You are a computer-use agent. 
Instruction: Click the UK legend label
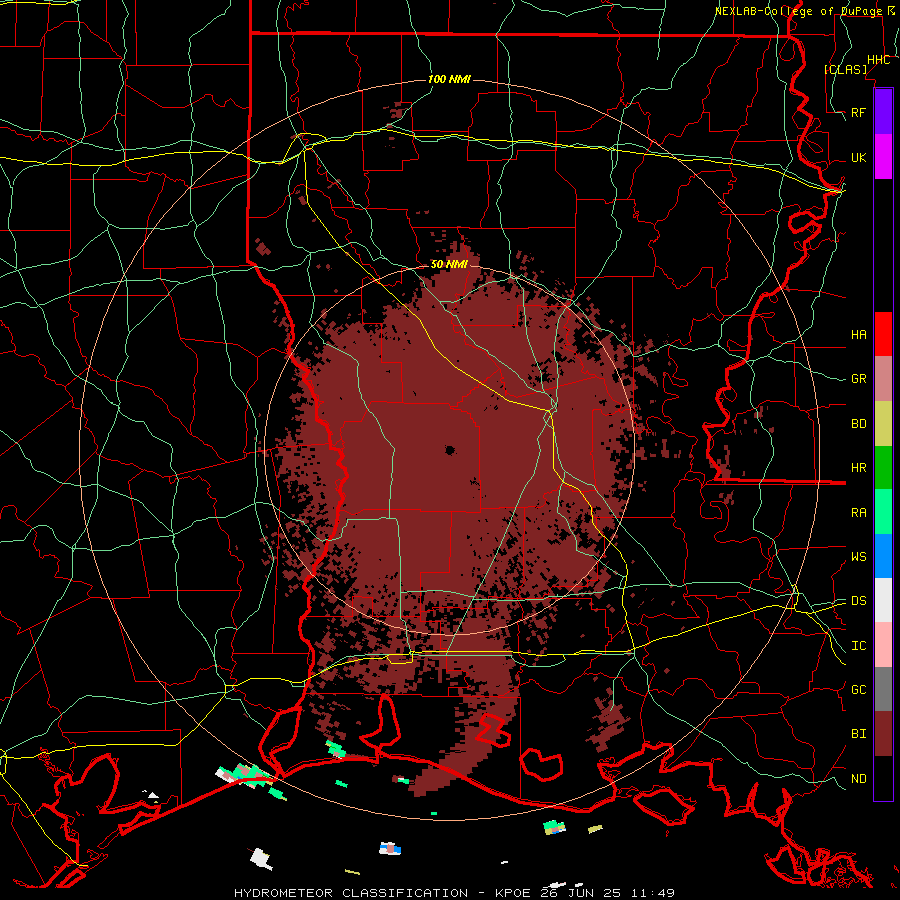pos(858,157)
